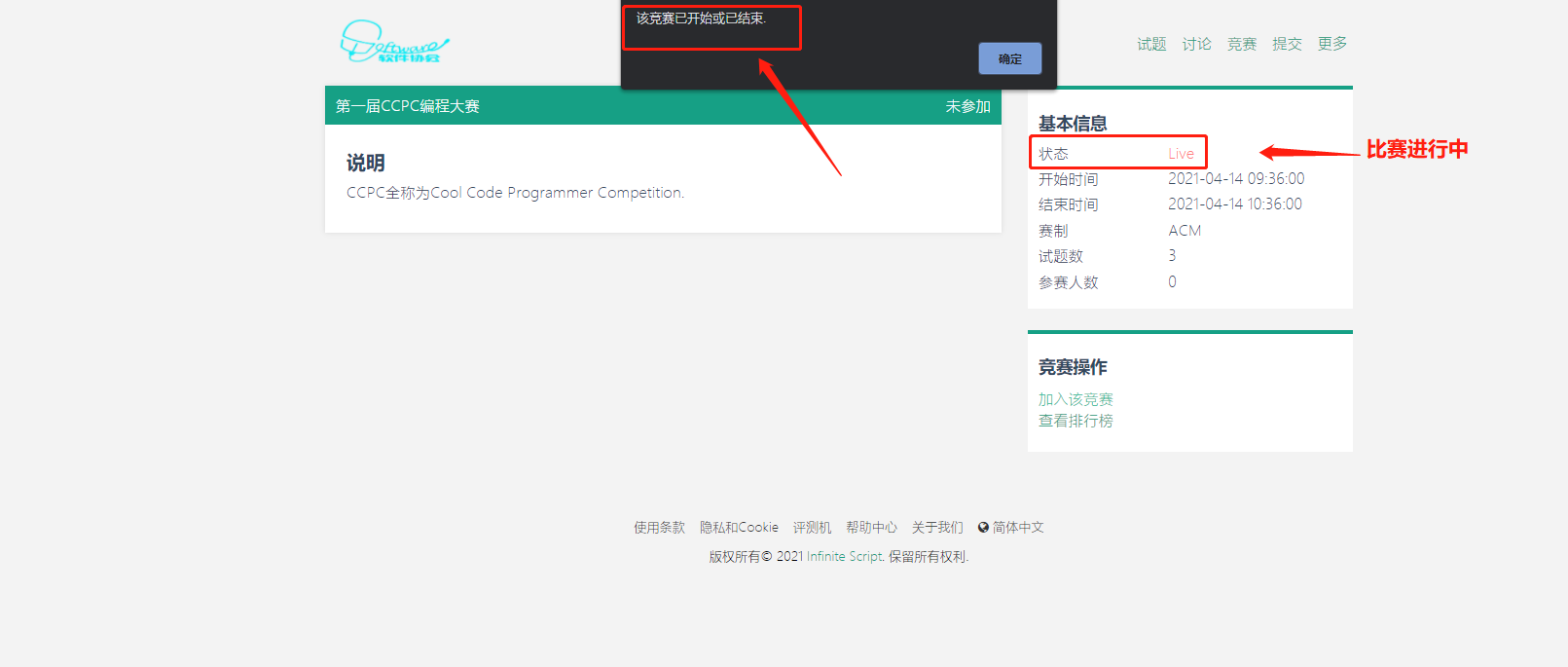
Task: Click the CCPC description paragraph
Action: 515,193
